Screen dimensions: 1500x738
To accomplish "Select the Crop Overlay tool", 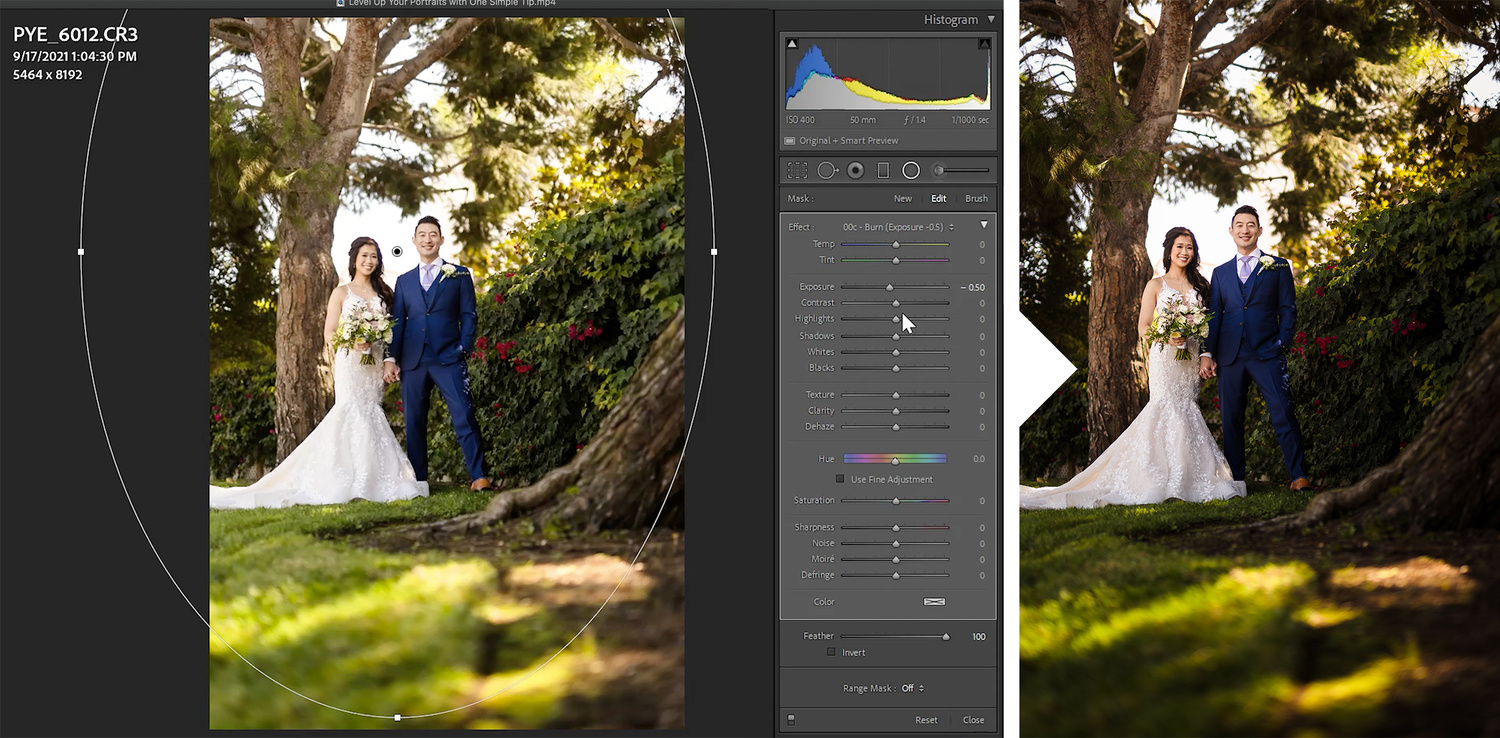I will click(x=797, y=170).
